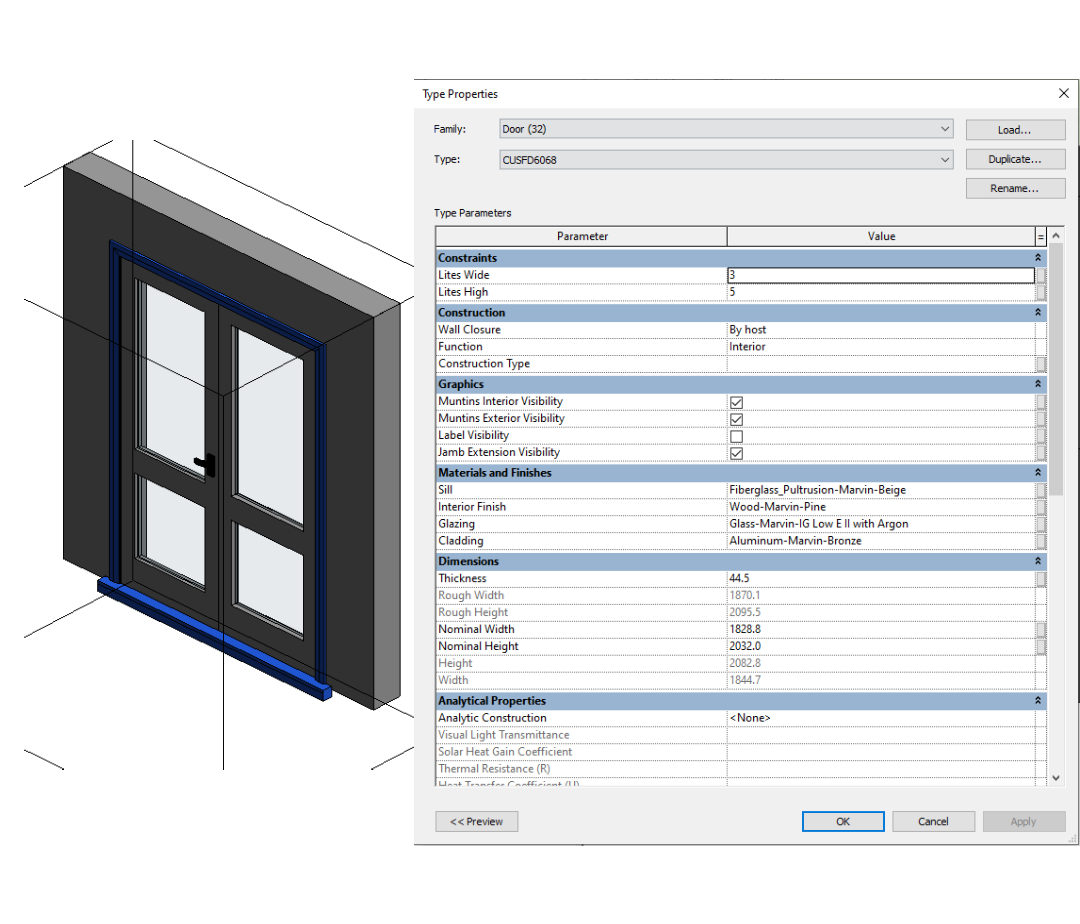
Task: Click the associate parameter button for Lites Wide
Action: pyautogui.click(x=1041, y=275)
